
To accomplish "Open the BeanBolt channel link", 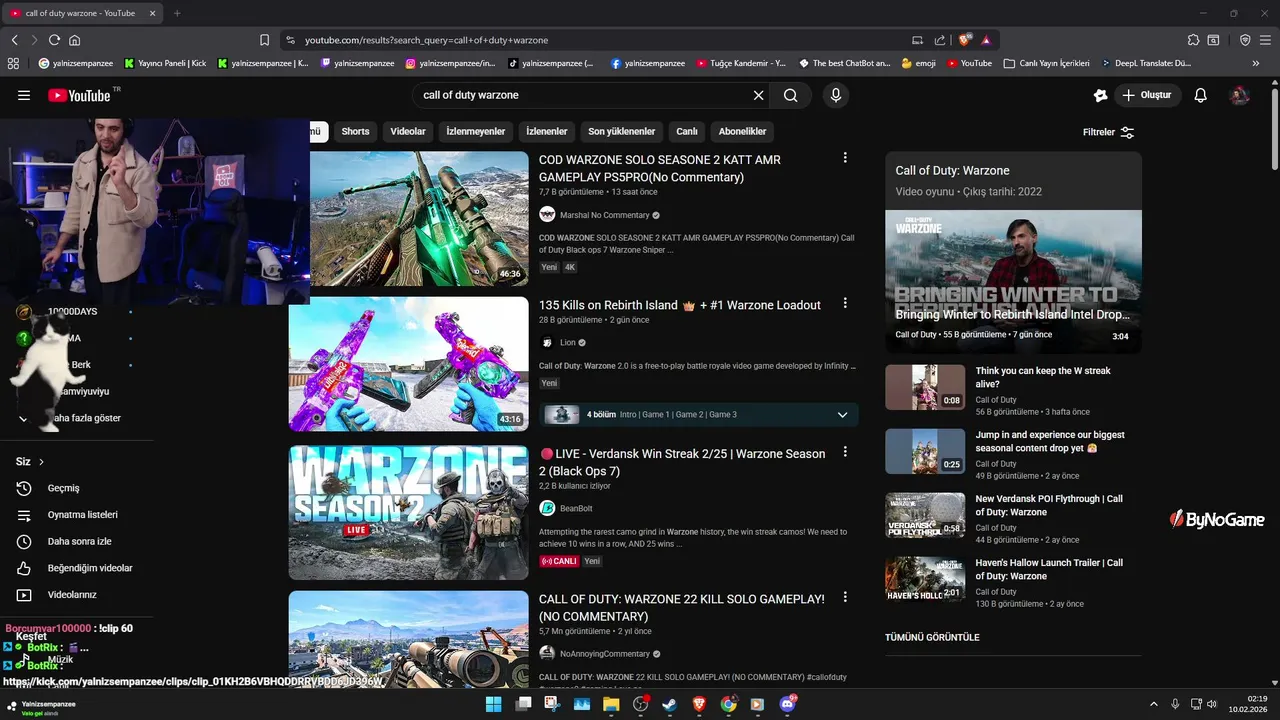I will (x=576, y=508).
